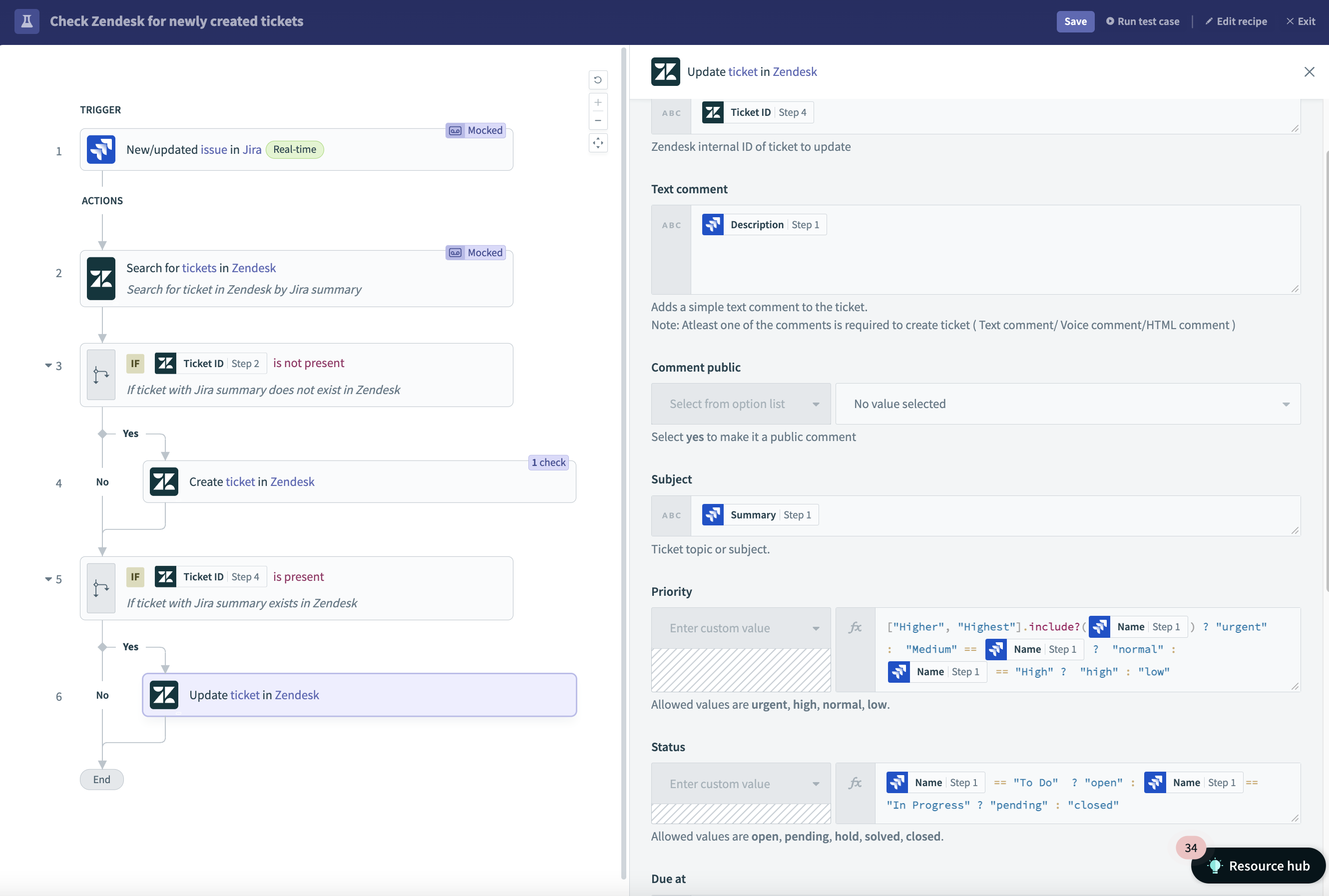The height and width of the screenshot is (896, 1329).
Task: Click the Jira icon on trigger step 1
Action: [101, 149]
